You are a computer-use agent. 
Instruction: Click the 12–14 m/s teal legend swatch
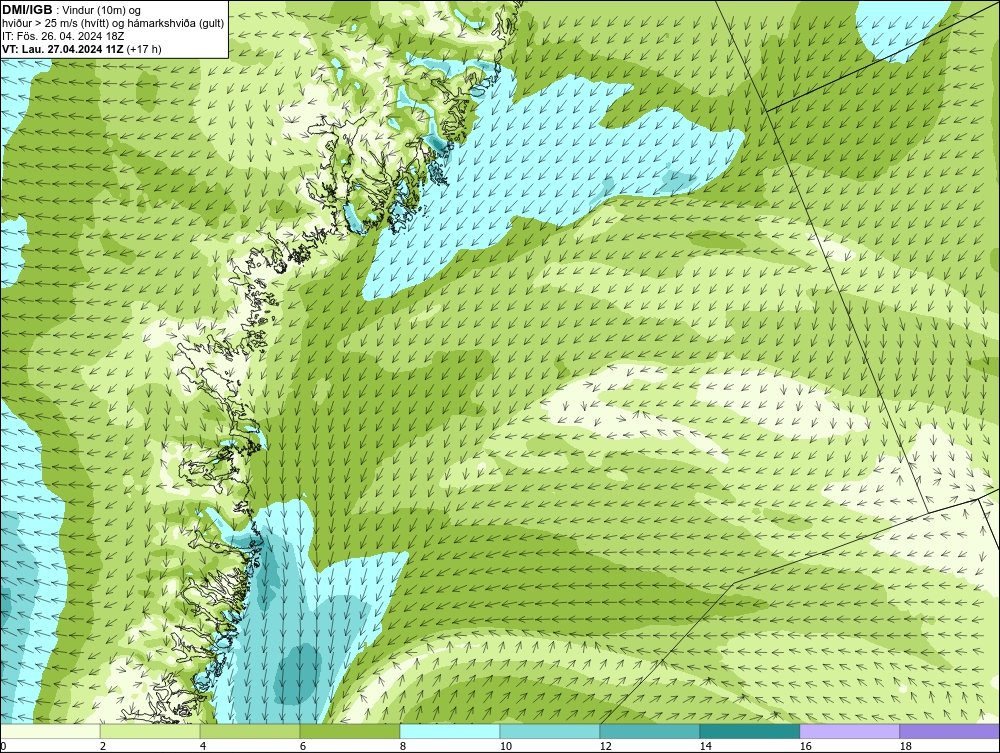pos(649,731)
